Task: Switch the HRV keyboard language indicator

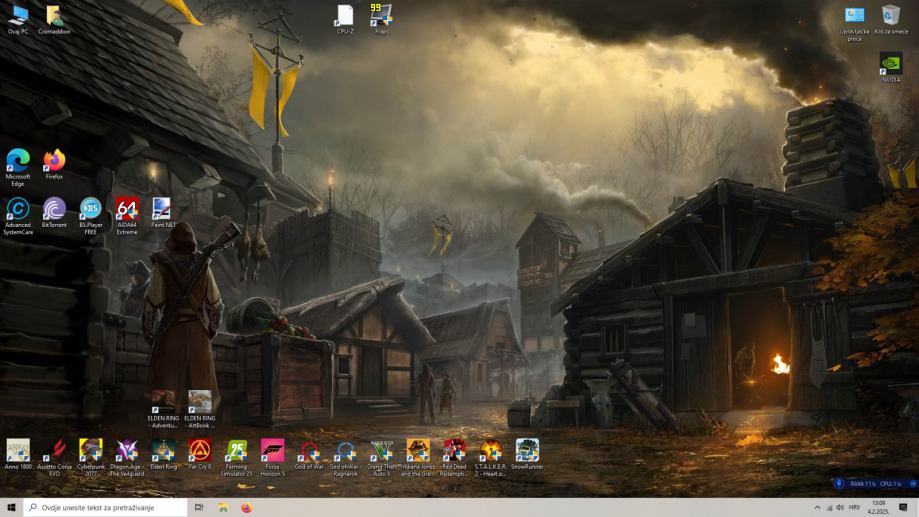Action: [855, 508]
